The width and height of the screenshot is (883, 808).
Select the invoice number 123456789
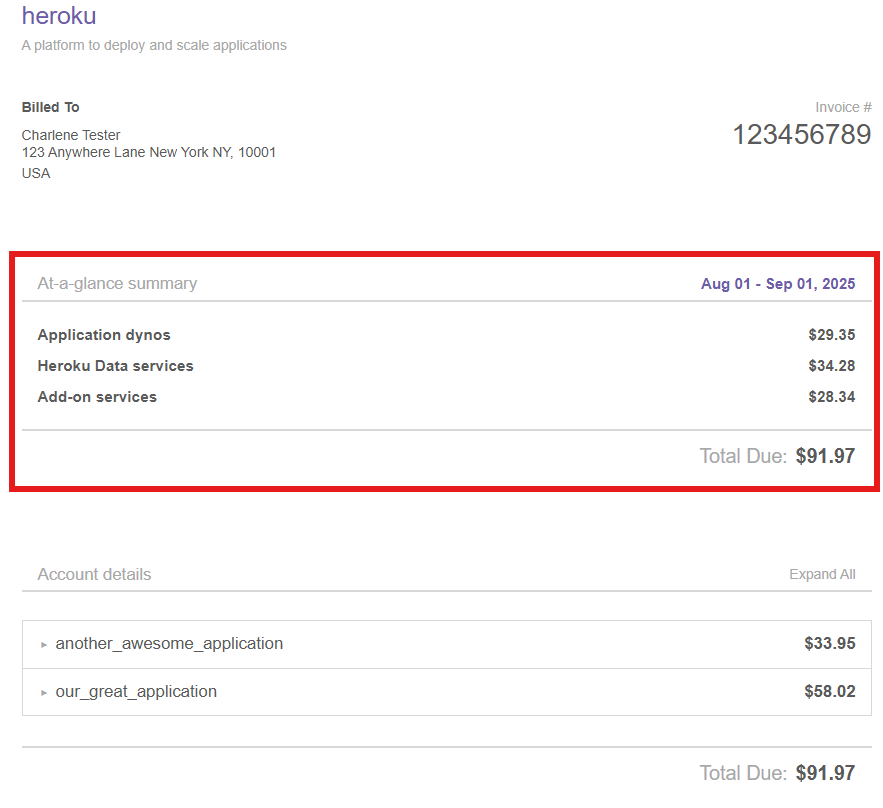pos(801,135)
